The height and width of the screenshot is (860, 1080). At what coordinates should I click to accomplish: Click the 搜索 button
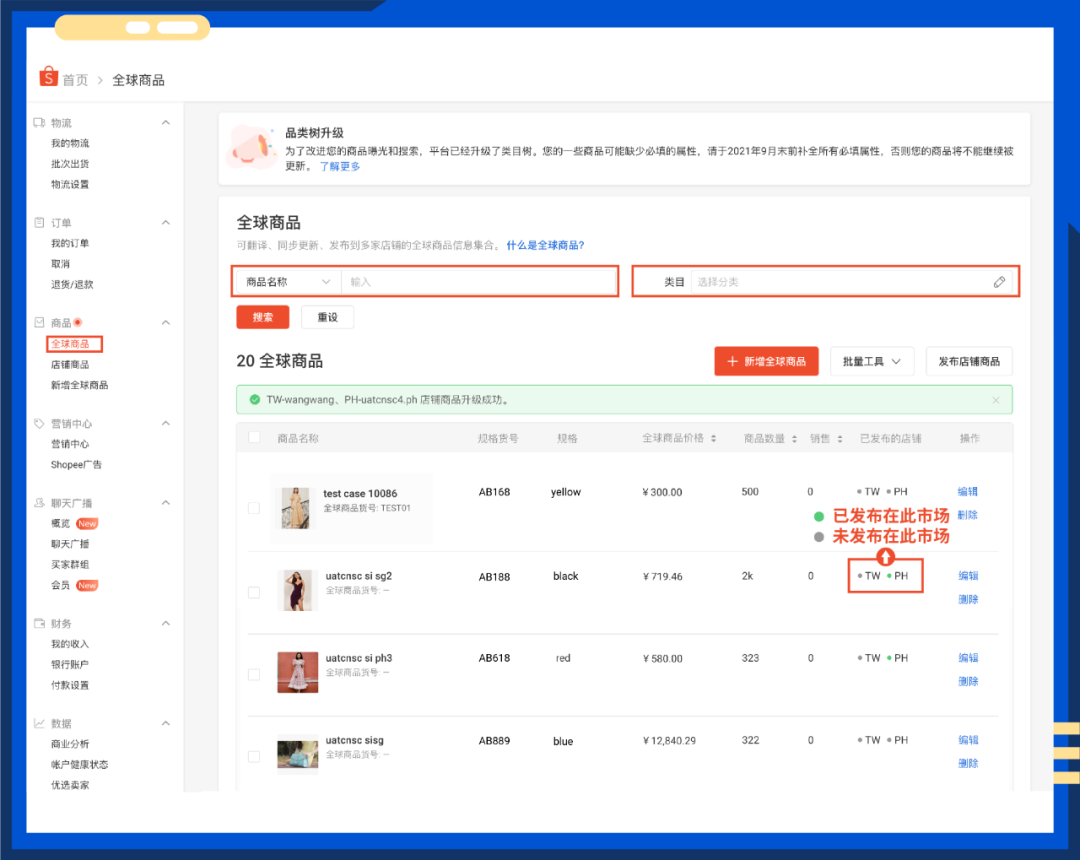tap(262, 317)
